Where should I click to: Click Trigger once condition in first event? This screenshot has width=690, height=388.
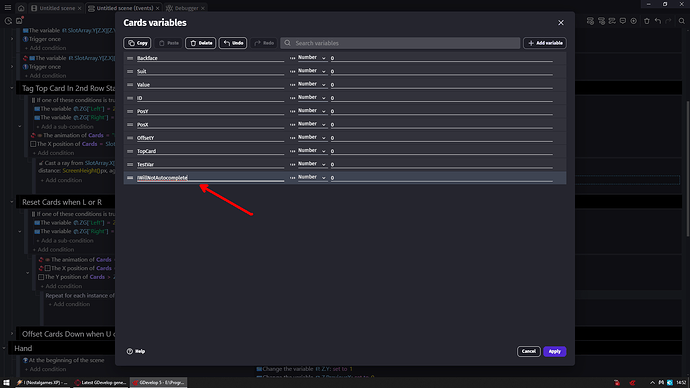pyautogui.click(x=42, y=39)
